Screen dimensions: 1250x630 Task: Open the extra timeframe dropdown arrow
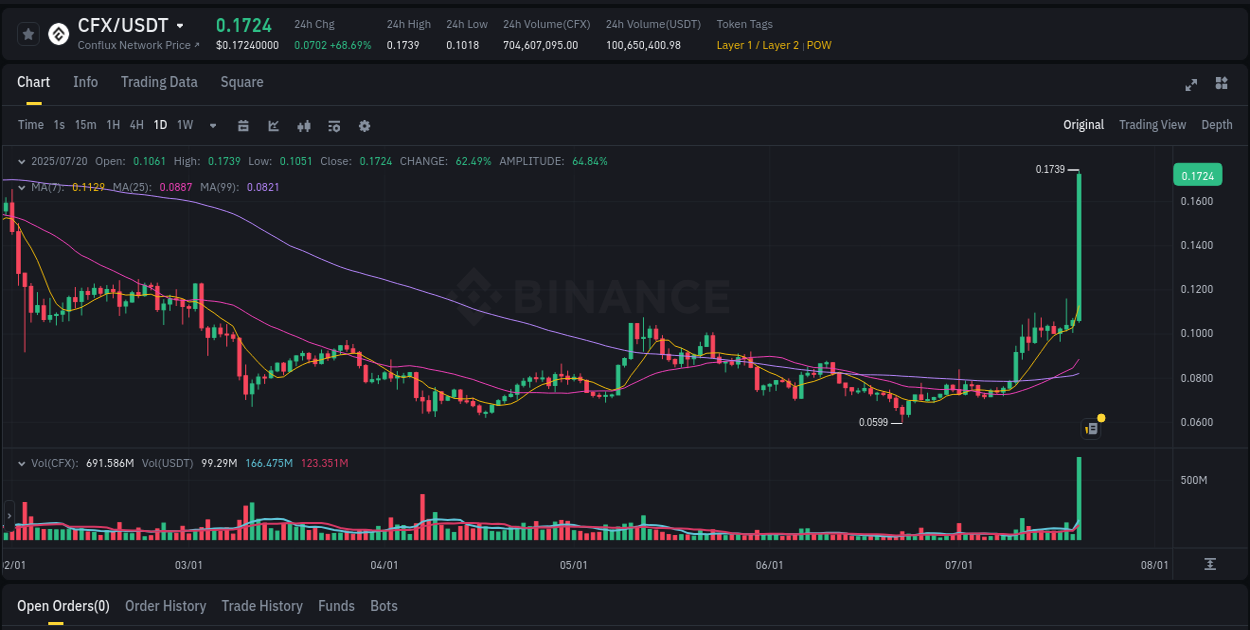(211, 126)
